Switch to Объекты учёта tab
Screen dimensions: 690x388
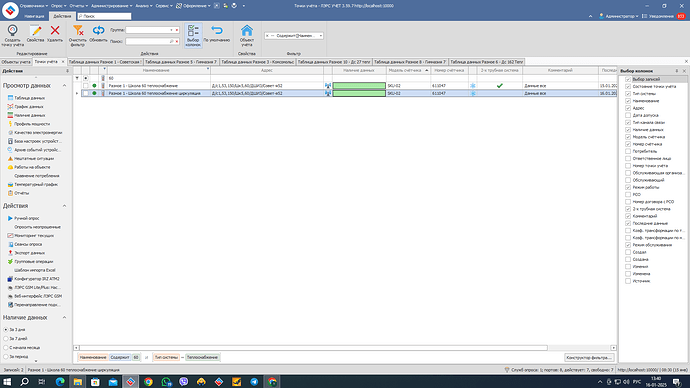coord(16,62)
